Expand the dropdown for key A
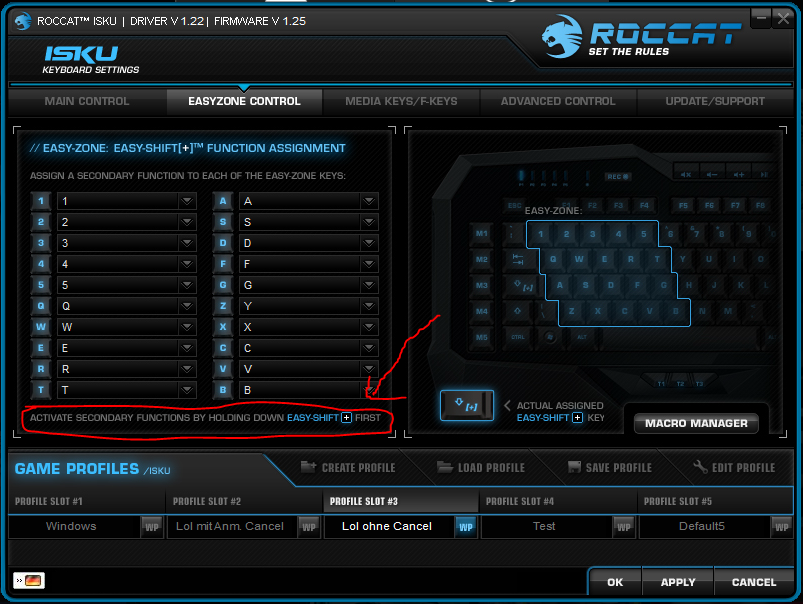This screenshot has height=604, width=803. pyautogui.click(x=369, y=201)
